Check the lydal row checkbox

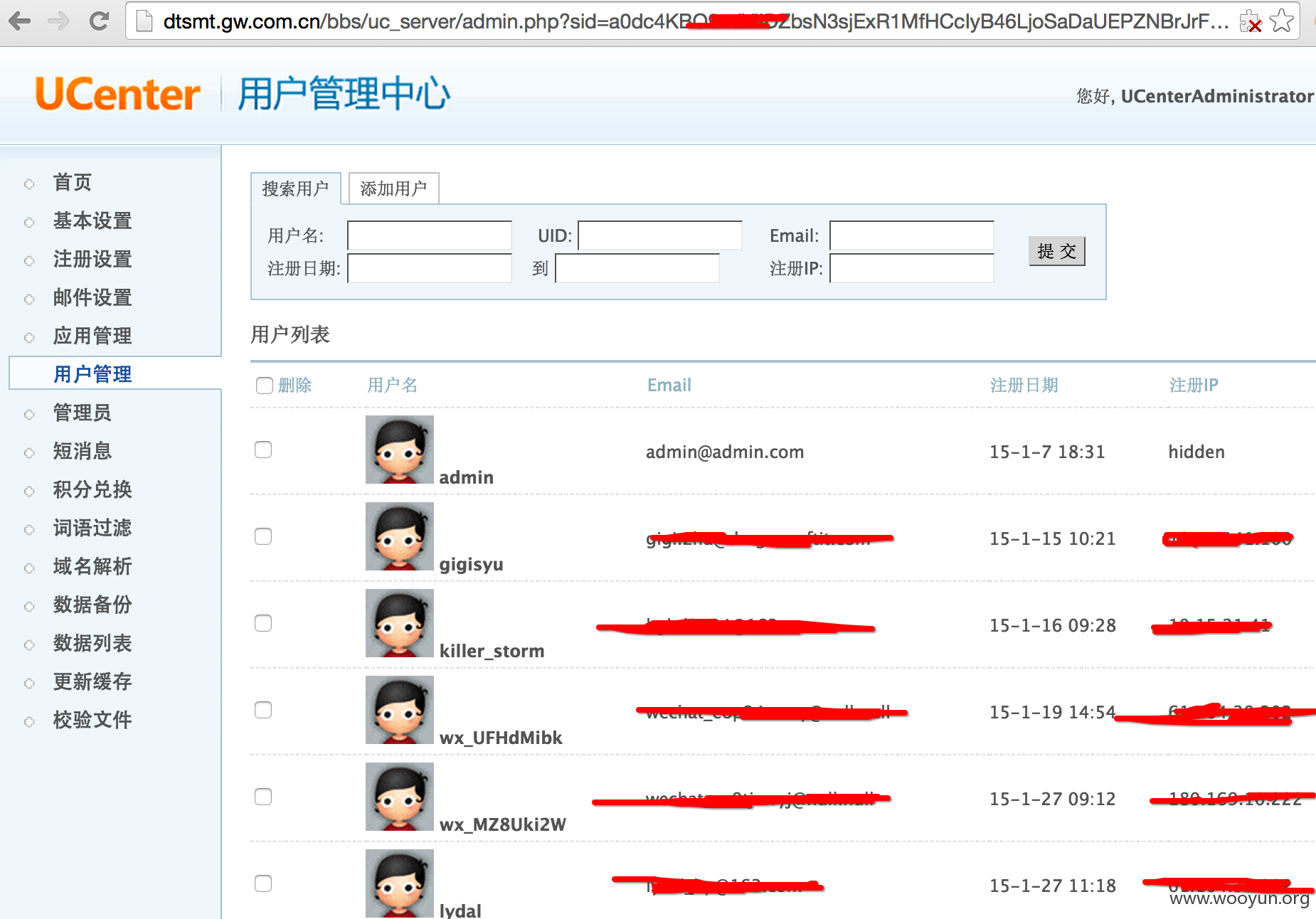coord(263,883)
